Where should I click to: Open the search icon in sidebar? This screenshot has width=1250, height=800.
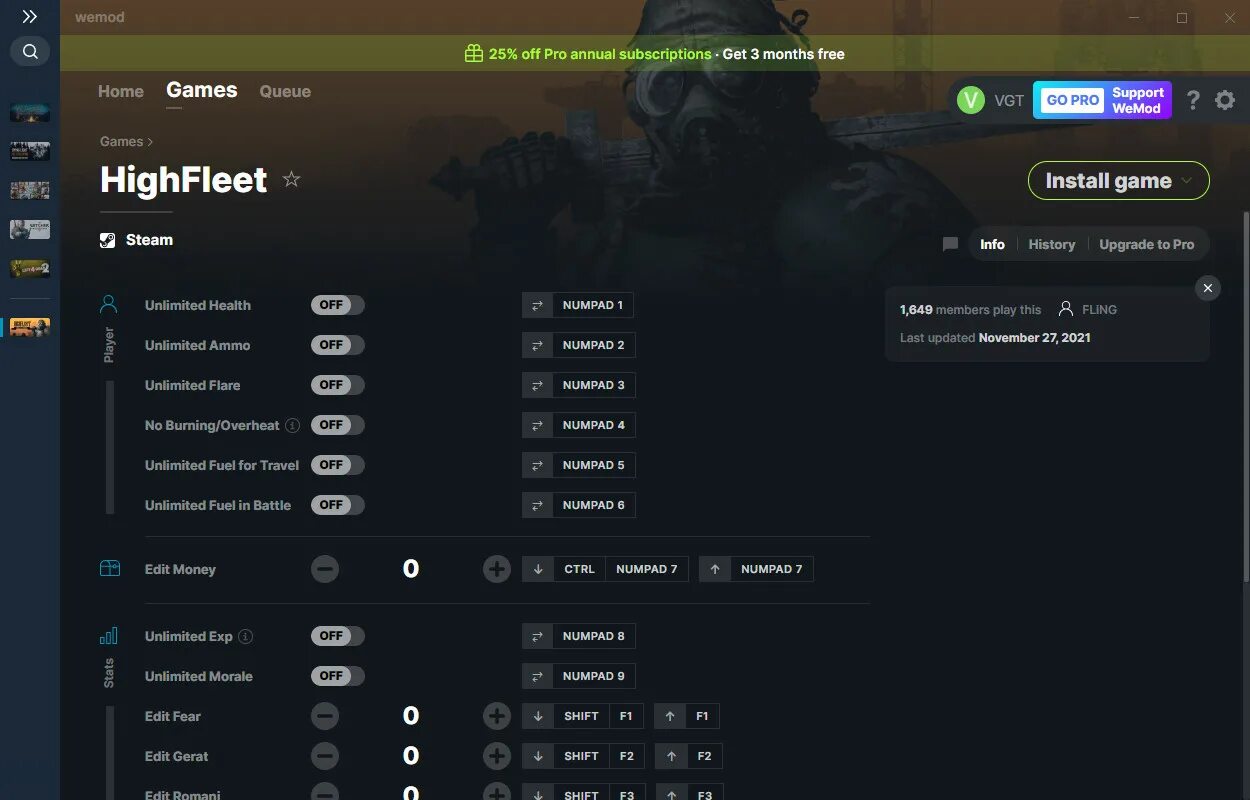[30, 51]
